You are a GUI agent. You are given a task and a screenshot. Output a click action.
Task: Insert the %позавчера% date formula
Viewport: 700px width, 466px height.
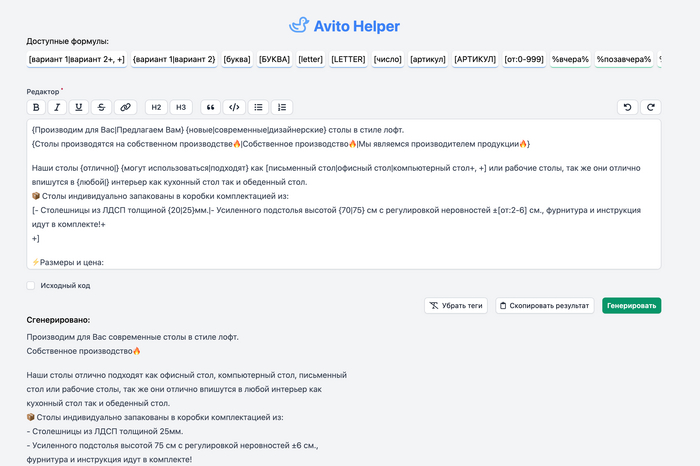pos(624,59)
